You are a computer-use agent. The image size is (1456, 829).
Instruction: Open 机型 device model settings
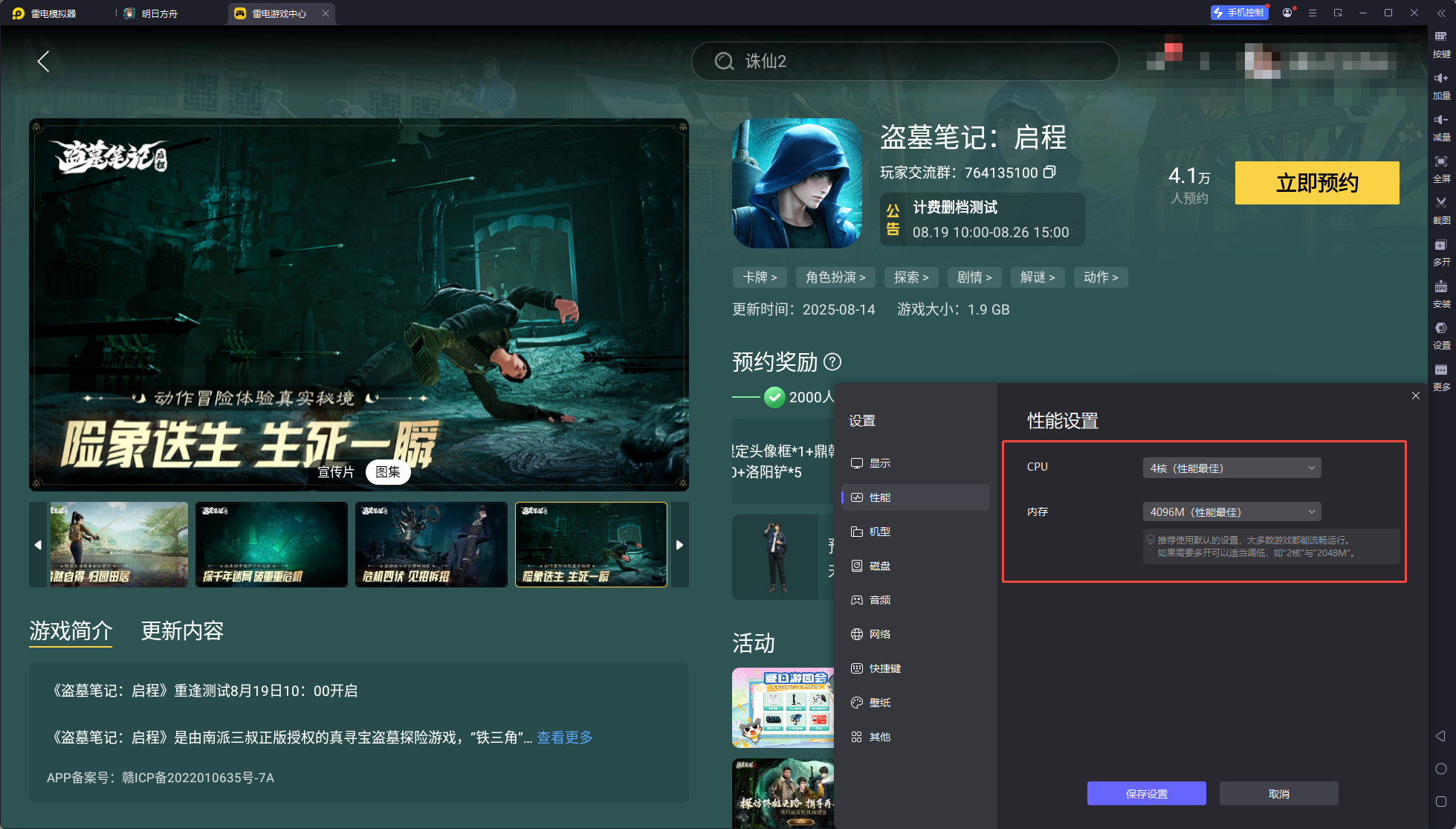(915, 532)
